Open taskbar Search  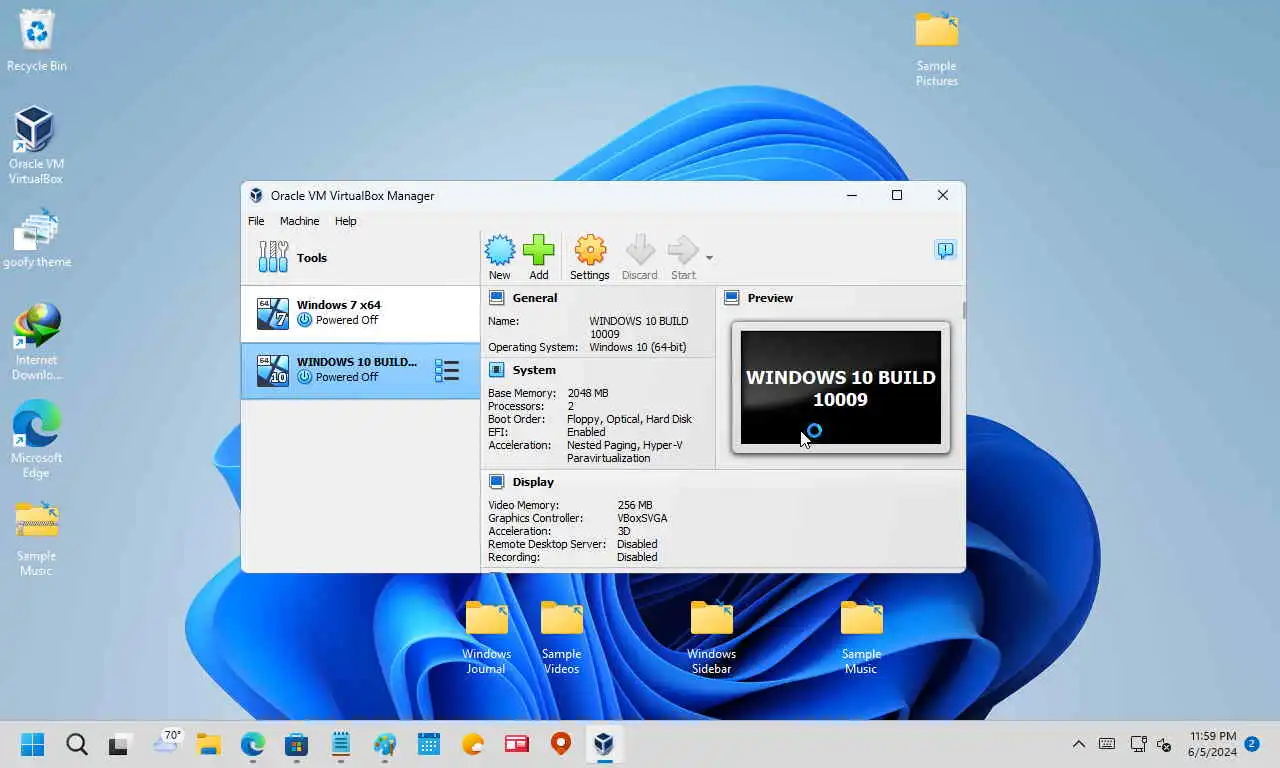[77, 744]
